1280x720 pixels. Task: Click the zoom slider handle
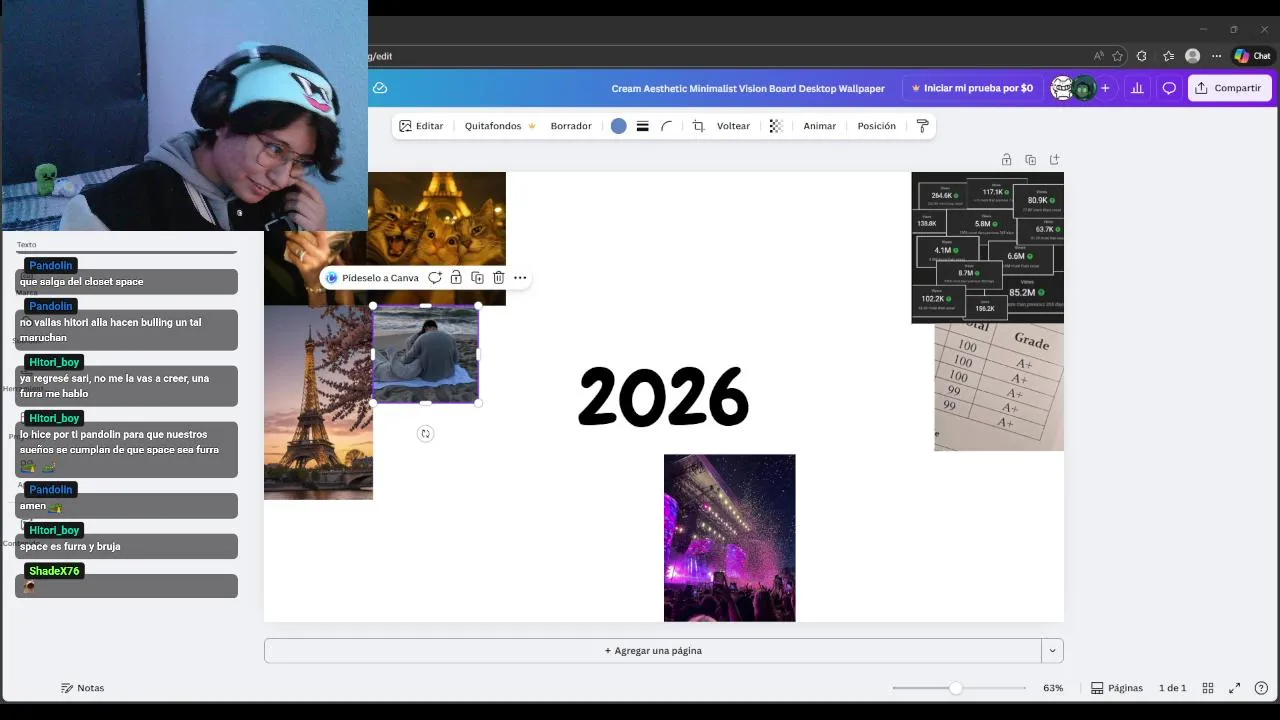click(956, 688)
